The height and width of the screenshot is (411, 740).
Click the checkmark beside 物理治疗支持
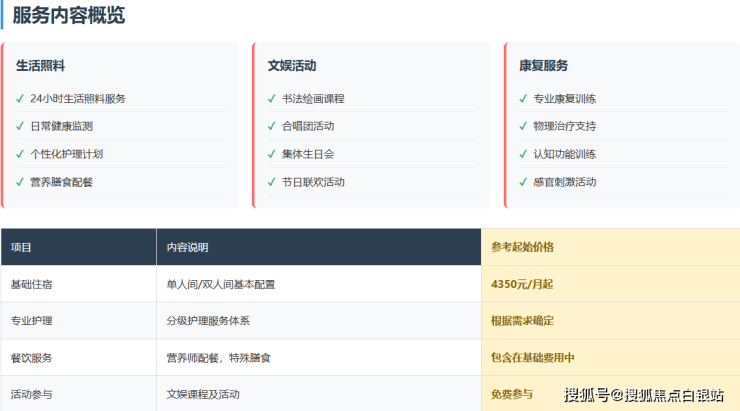click(523, 127)
